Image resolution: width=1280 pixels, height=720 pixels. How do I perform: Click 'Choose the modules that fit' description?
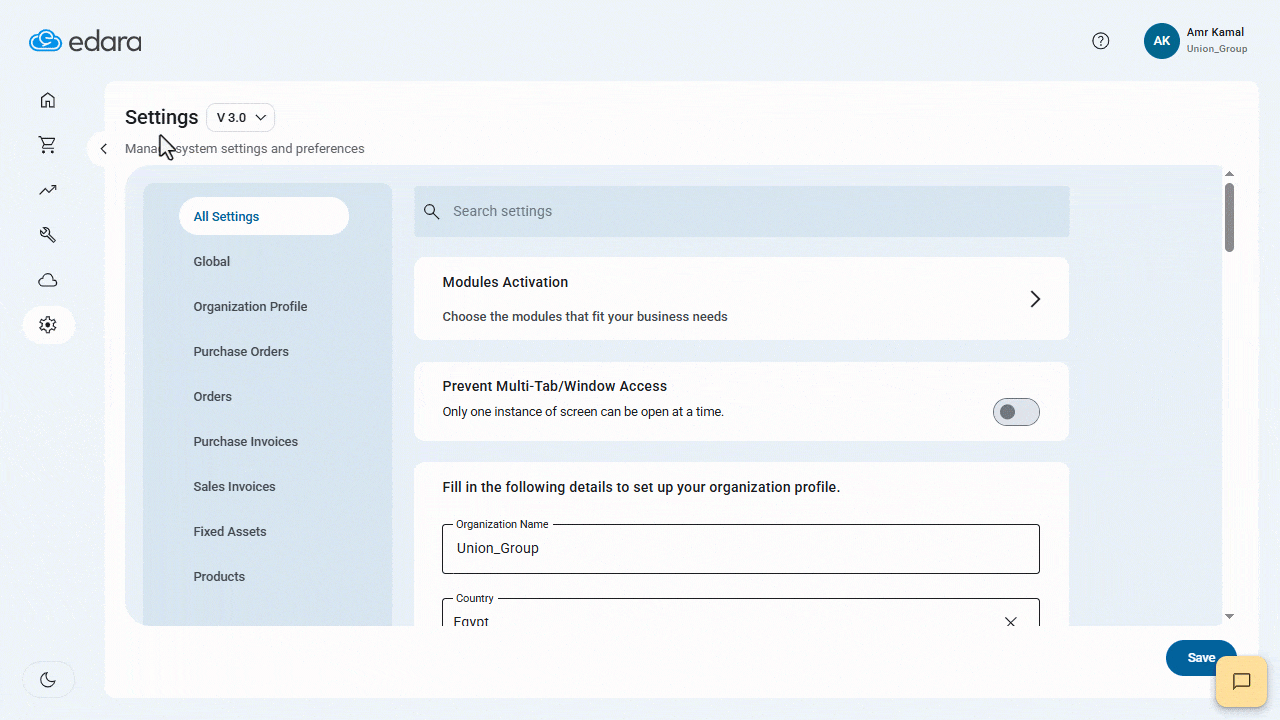tap(585, 317)
